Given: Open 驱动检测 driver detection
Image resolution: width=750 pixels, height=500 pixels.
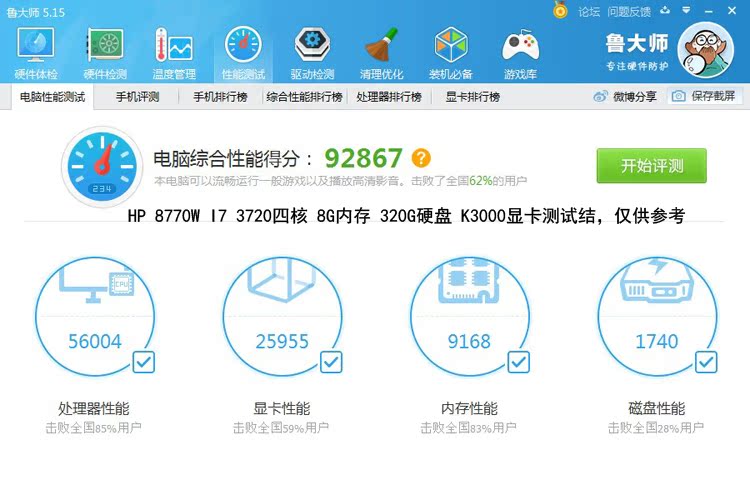Looking at the screenshot, I should point(312,53).
